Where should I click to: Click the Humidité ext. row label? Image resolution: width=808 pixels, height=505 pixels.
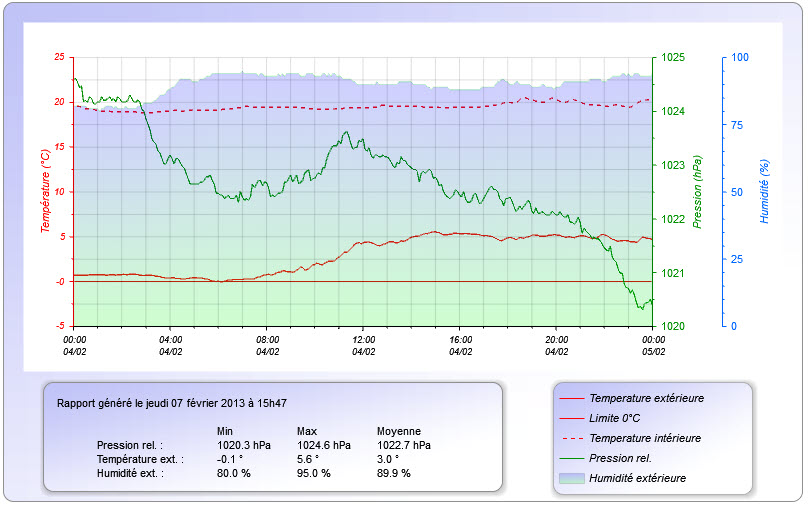point(130,473)
